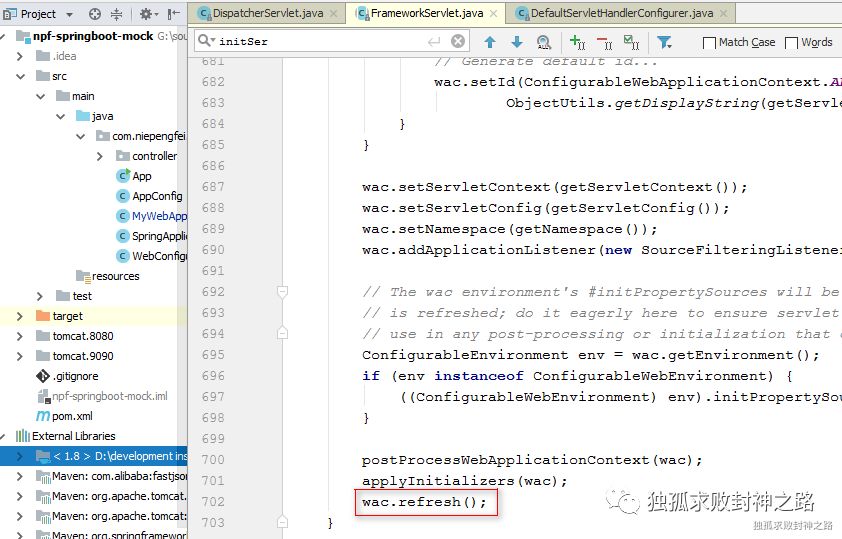
Task: Close the DispatcherServlet.java tab
Action: [333, 13]
